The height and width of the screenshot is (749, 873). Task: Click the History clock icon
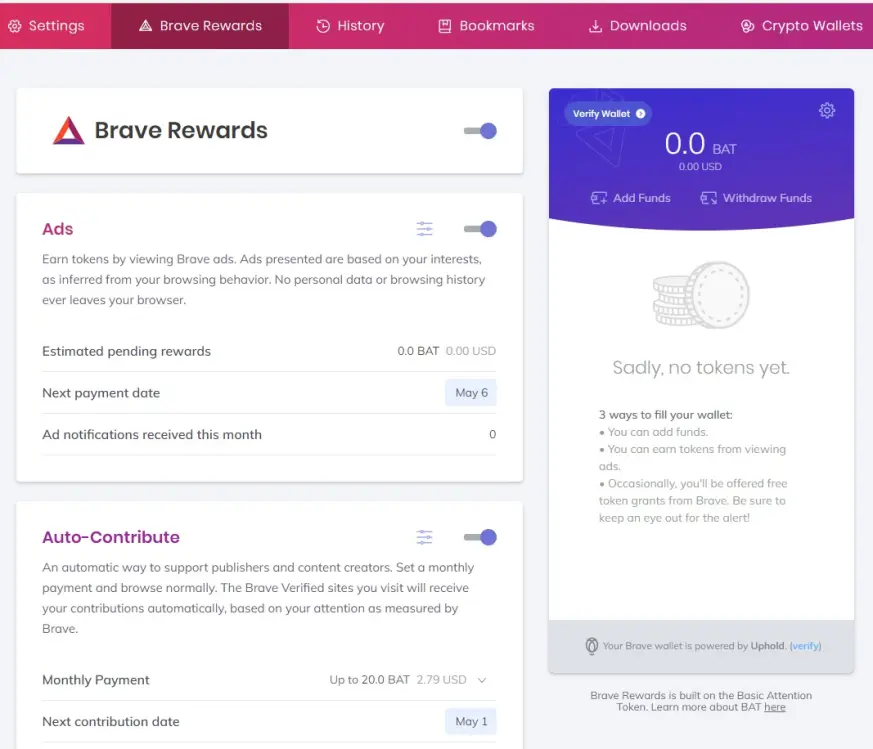click(323, 26)
